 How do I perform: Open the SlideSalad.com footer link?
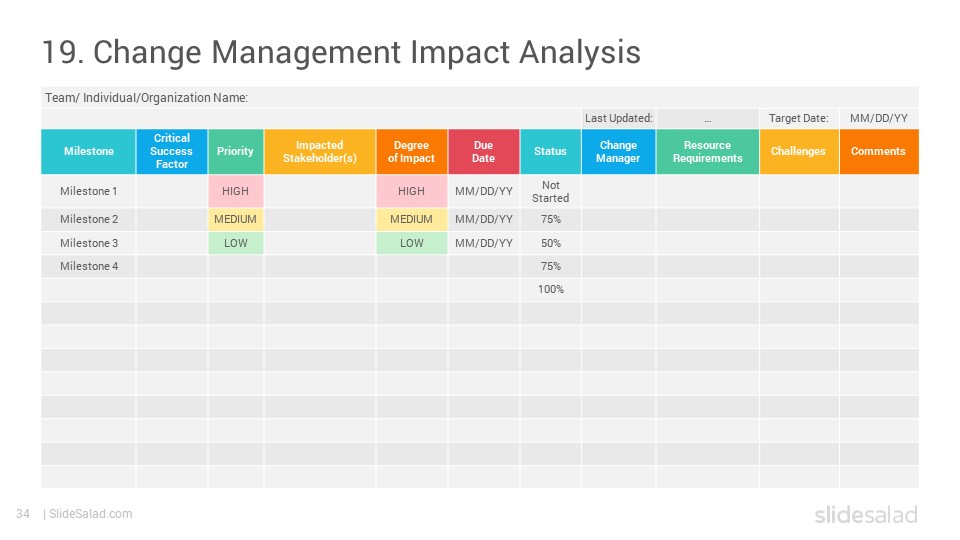pyautogui.click(x=91, y=514)
